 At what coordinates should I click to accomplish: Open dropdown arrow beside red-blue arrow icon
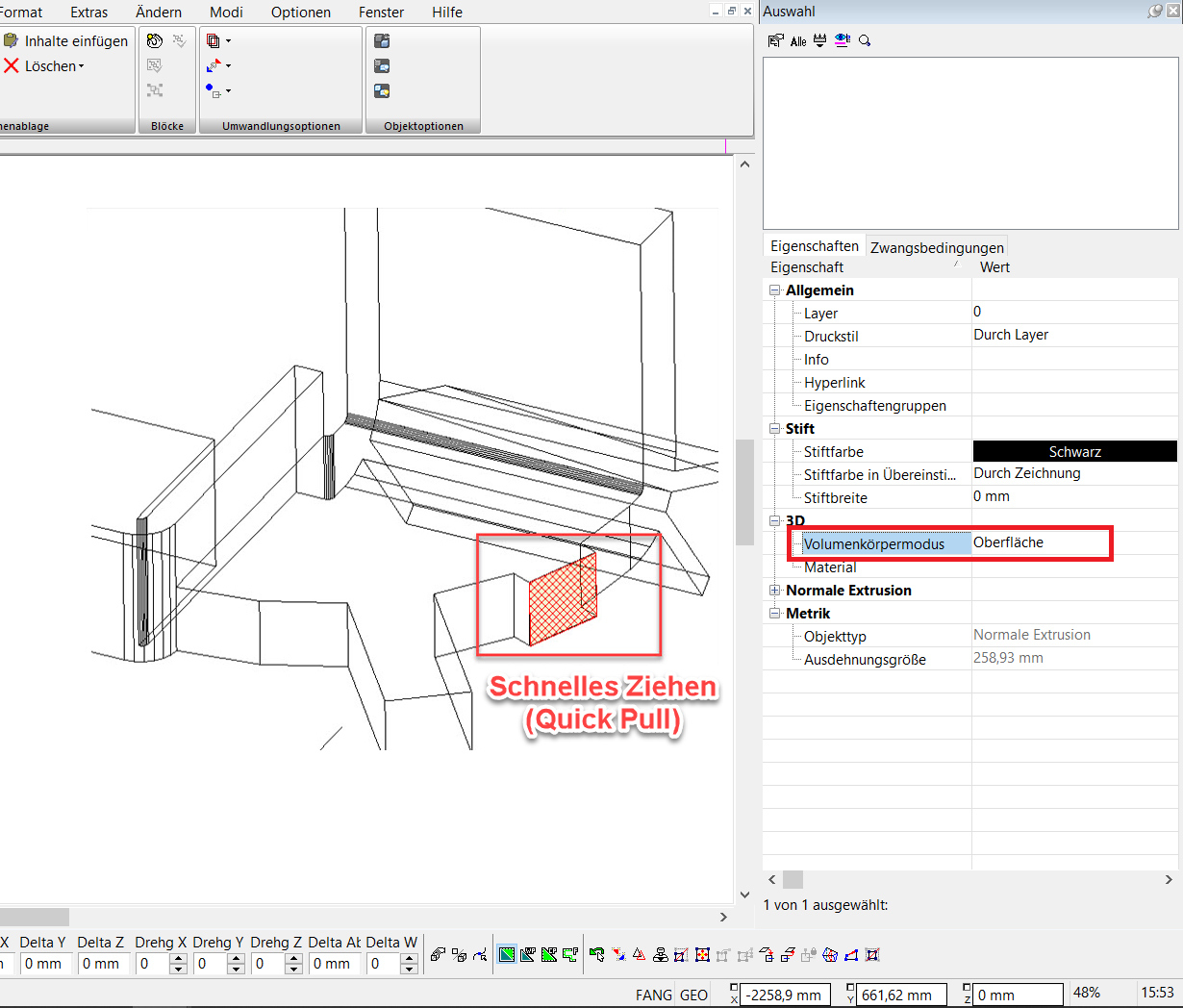228,66
